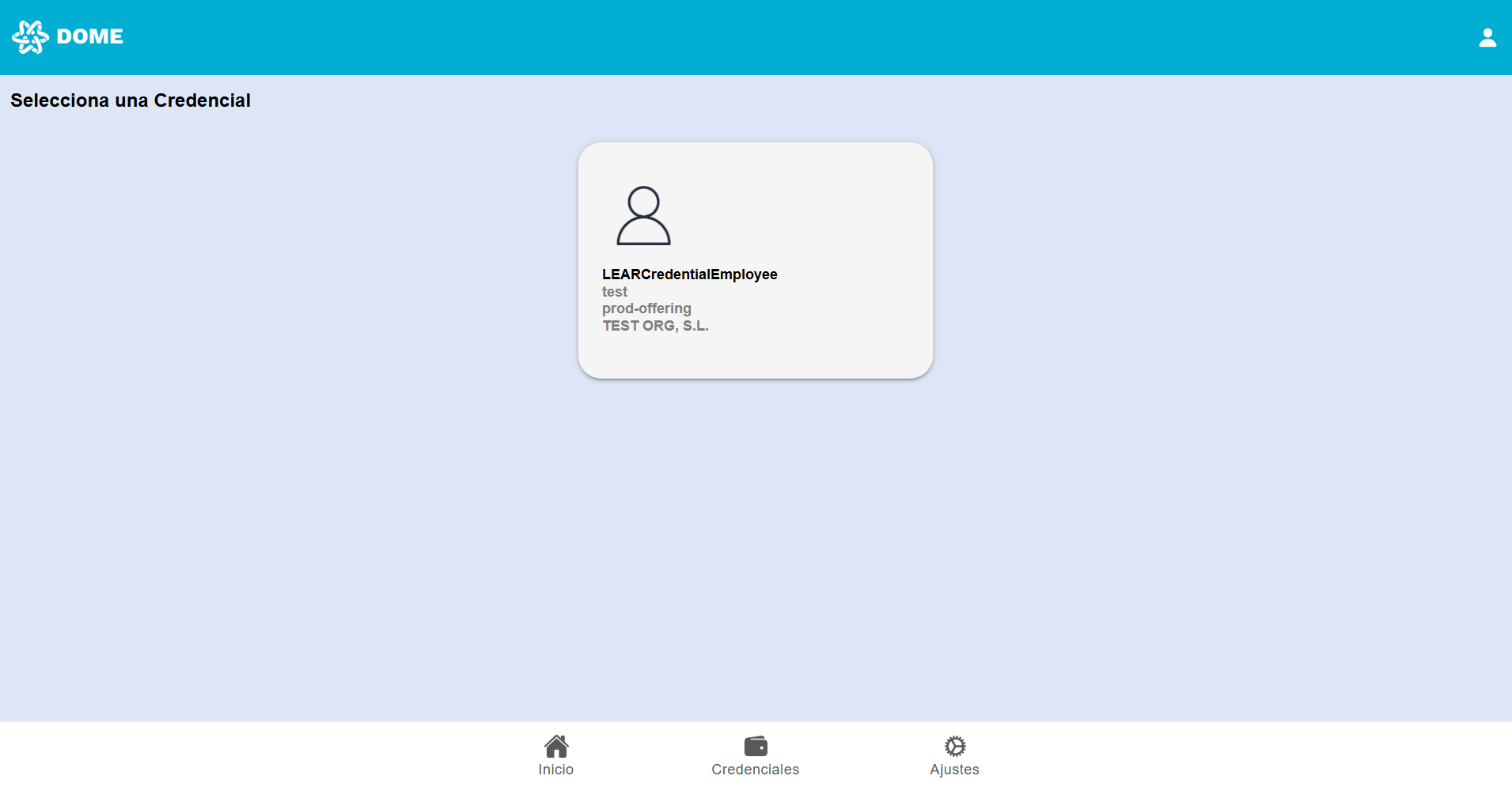Click the person avatar icon on credential card
Viewport: 1512px width, 787px height.
tap(643, 215)
